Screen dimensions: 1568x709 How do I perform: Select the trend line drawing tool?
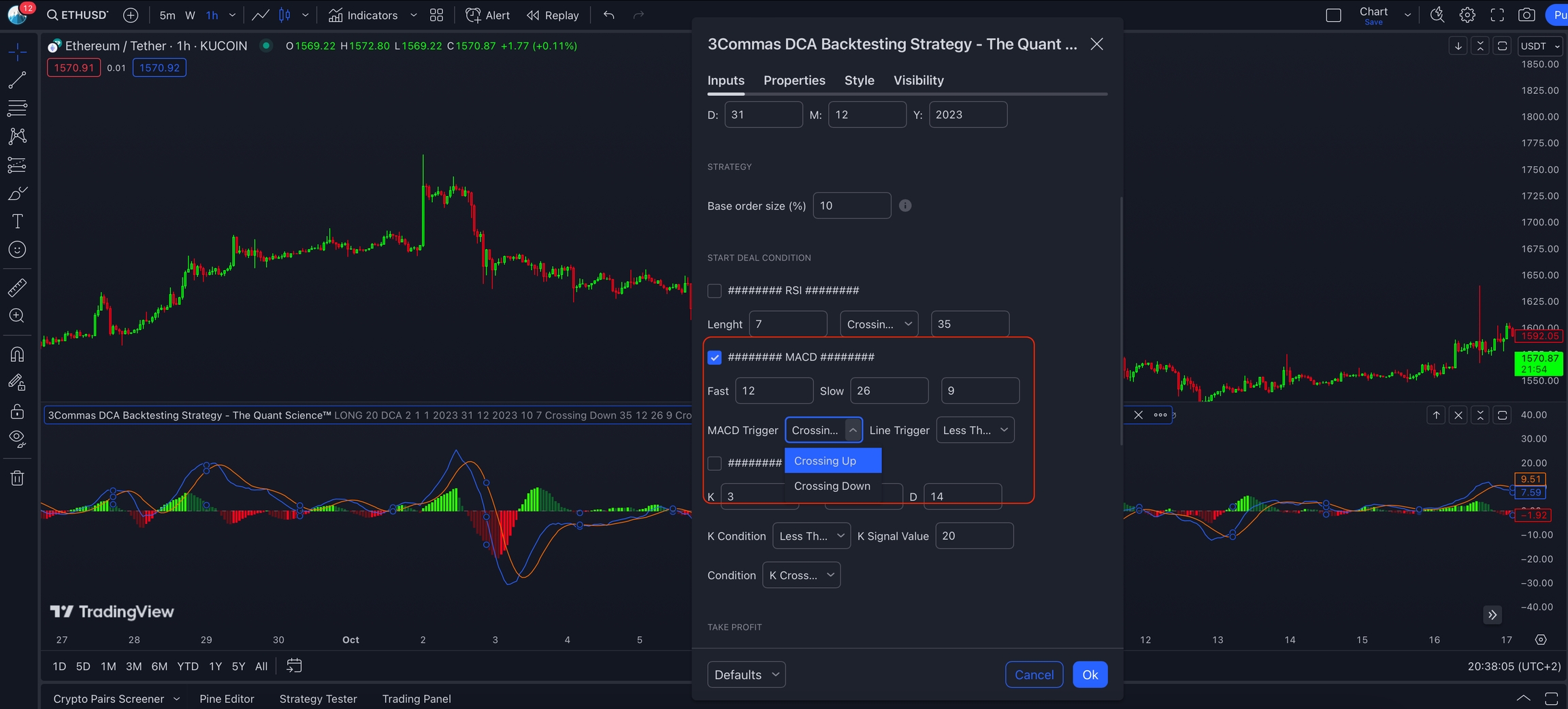pos(17,80)
